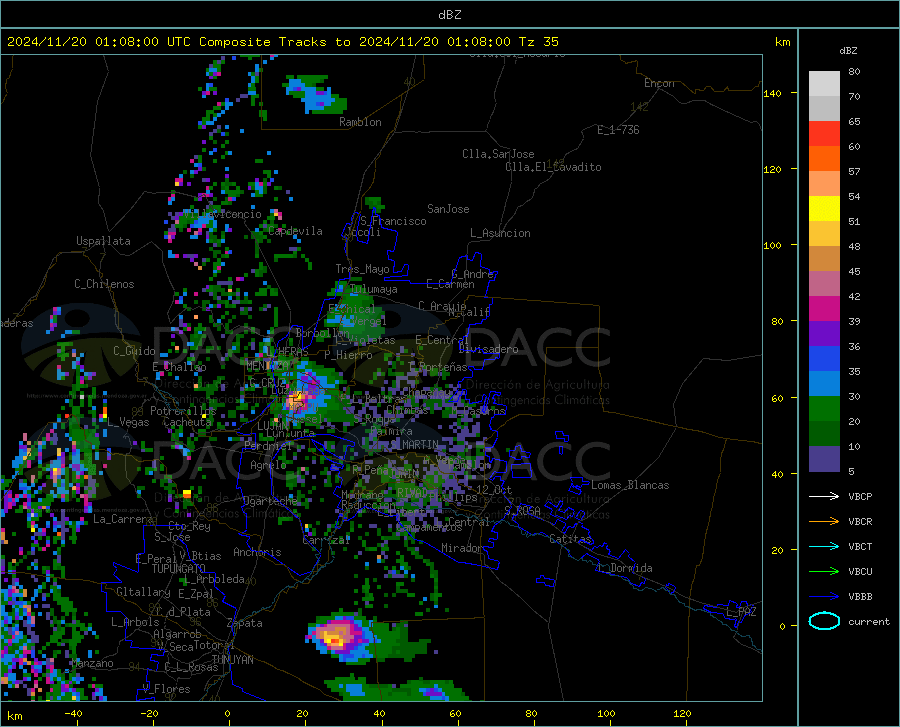
Task: Select the light blue 35 dBZ swatch
Action: pyautogui.click(x=824, y=384)
